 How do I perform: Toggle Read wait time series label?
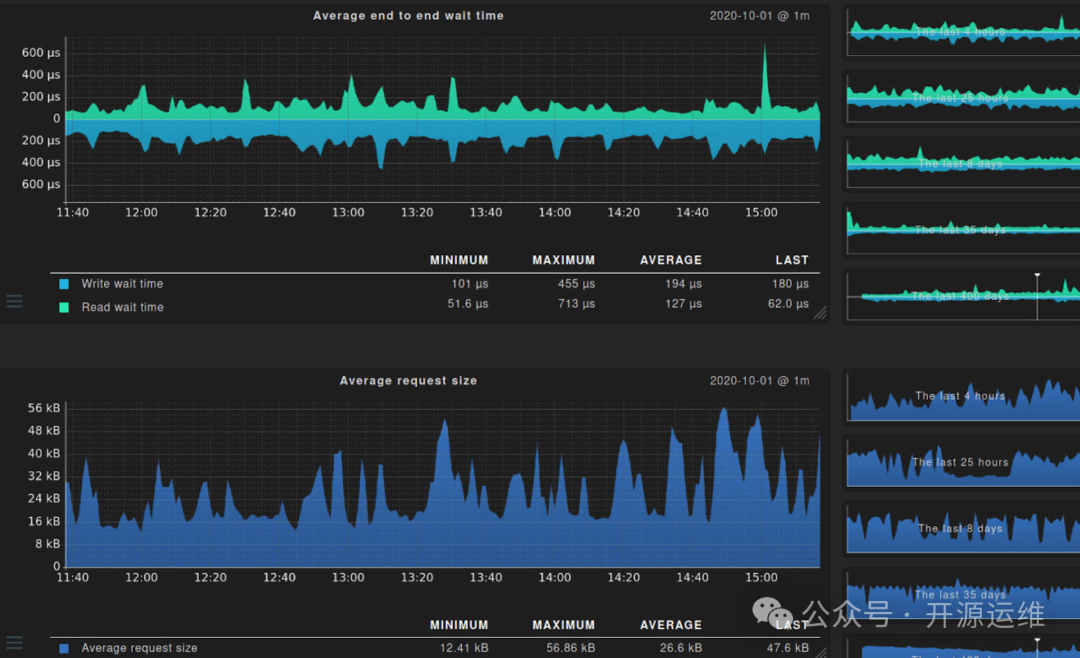click(x=122, y=307)
